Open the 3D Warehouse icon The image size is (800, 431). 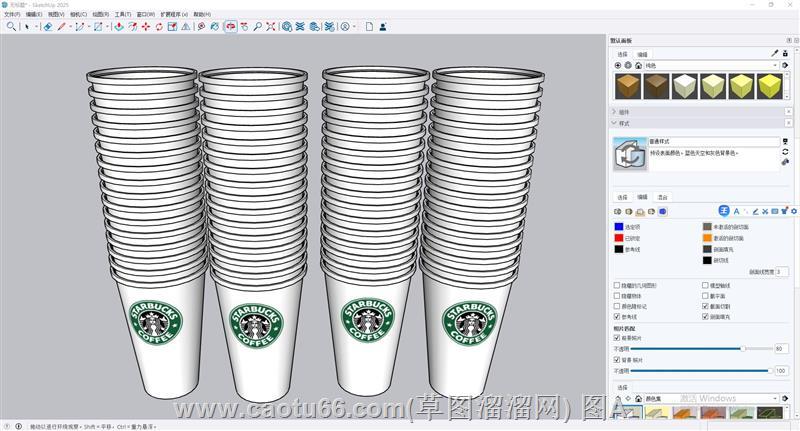tap(287, 27)
